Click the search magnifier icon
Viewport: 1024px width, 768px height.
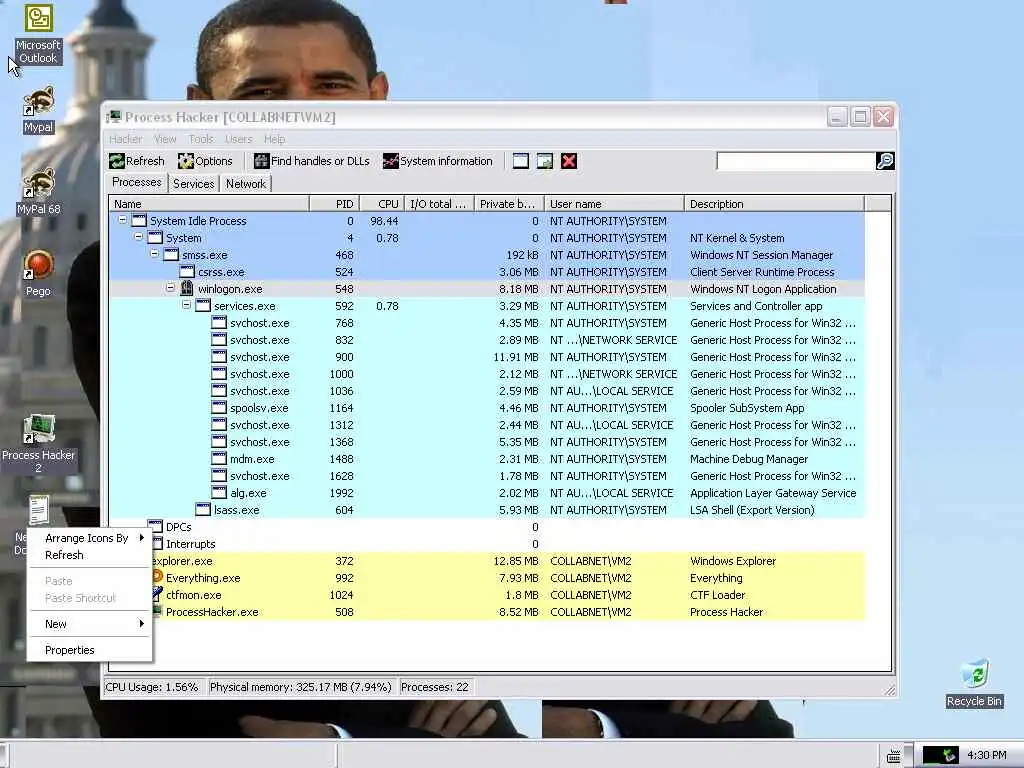[885, 161]
